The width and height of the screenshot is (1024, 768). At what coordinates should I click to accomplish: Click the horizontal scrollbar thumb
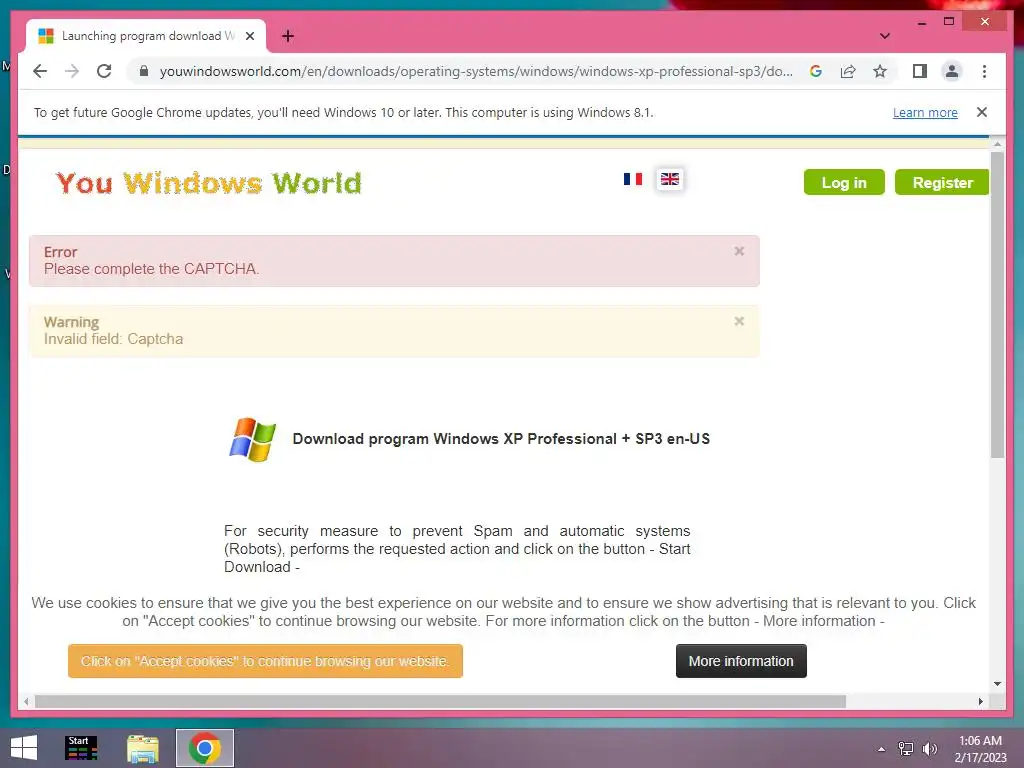click(440, 701)
